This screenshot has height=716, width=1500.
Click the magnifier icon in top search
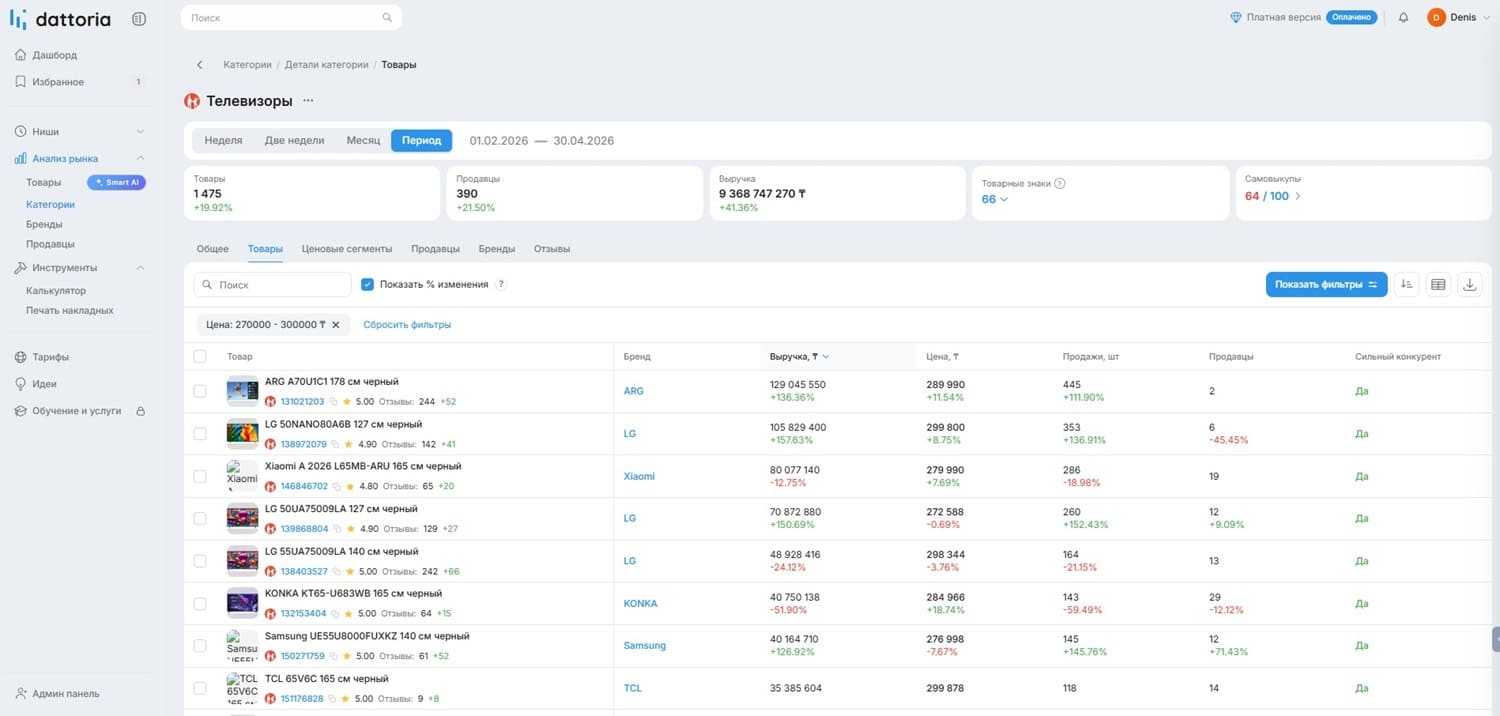[x=387, y=18]
